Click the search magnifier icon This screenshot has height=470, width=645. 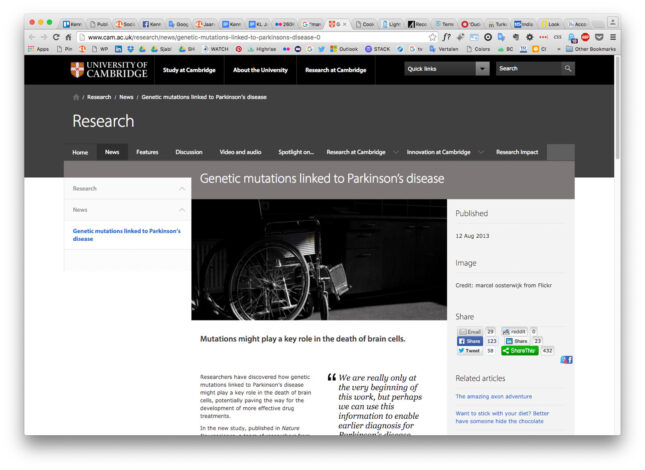point(568,69)
